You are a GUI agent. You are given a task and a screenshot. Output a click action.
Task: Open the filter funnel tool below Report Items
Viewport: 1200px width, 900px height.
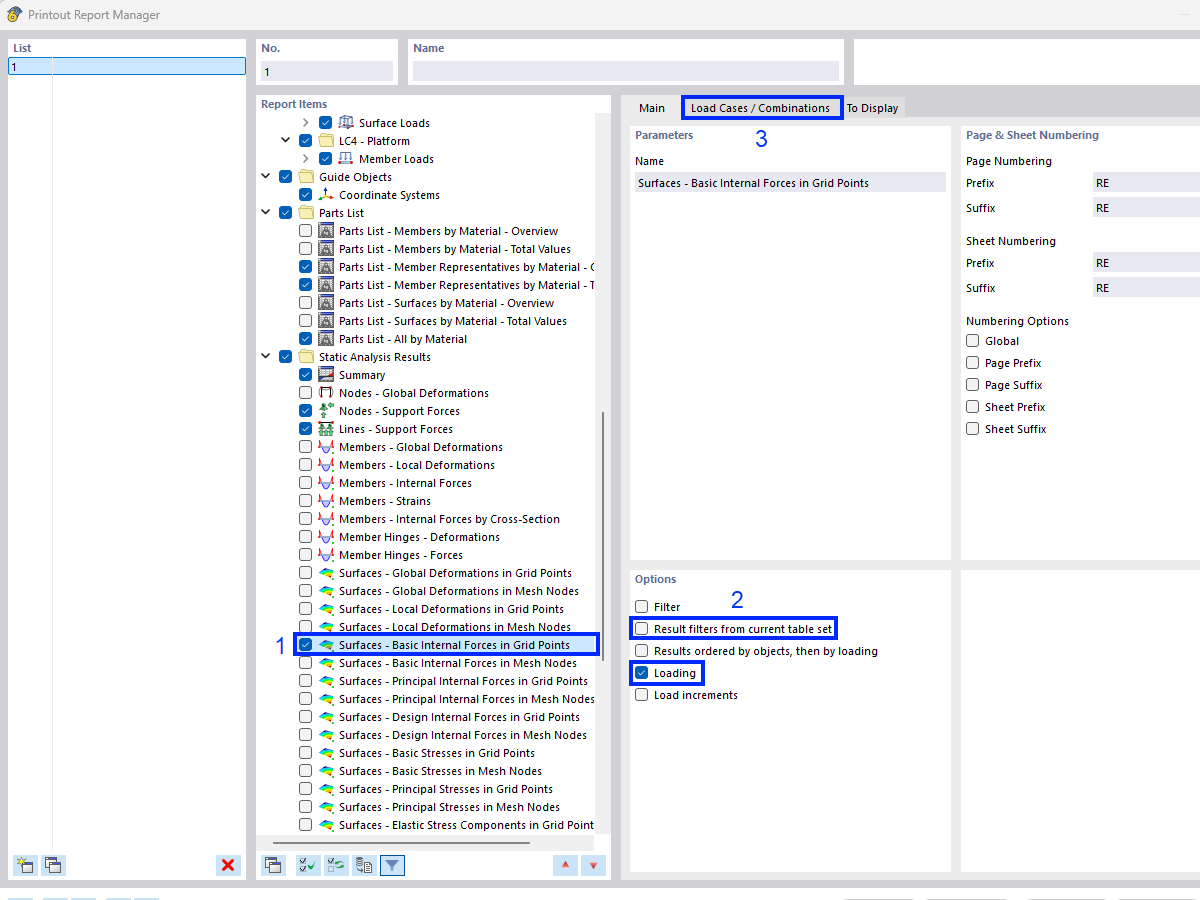392,865
